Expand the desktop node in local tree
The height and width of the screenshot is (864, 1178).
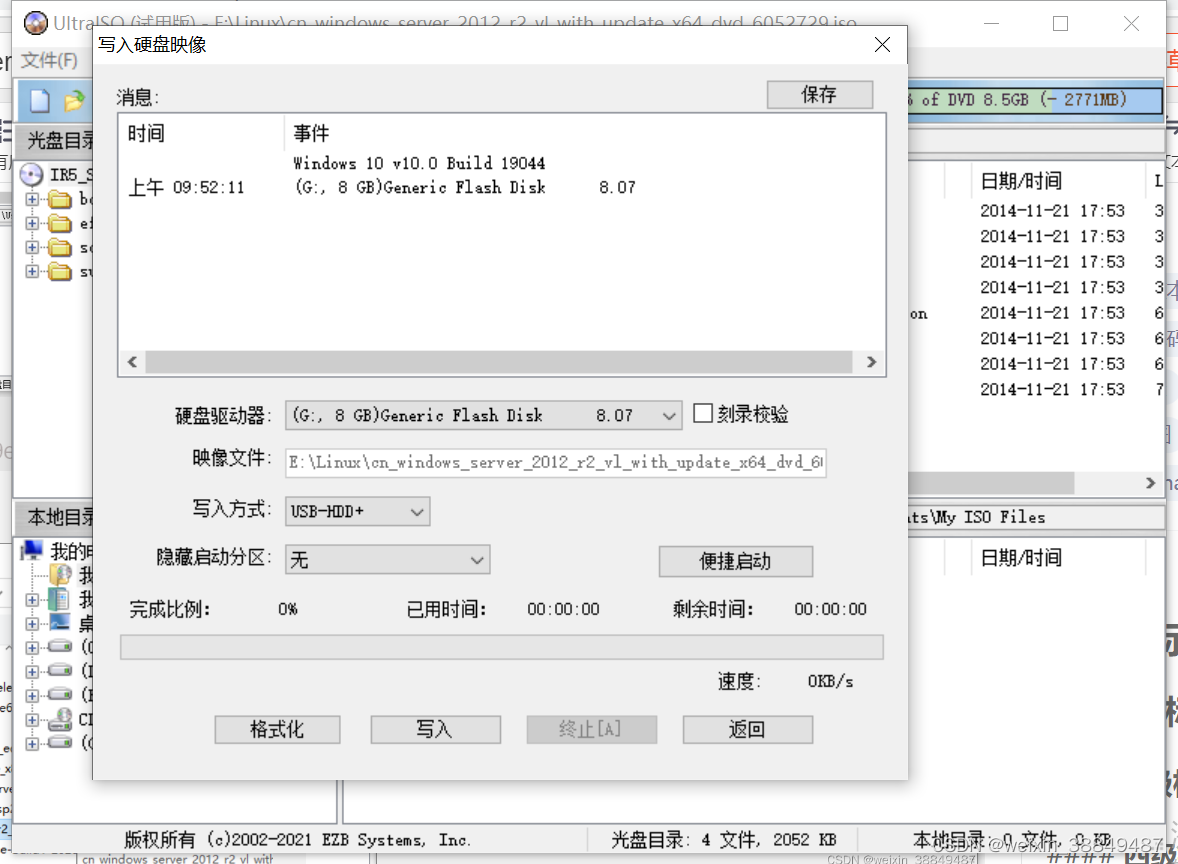(x=32, y=624)
